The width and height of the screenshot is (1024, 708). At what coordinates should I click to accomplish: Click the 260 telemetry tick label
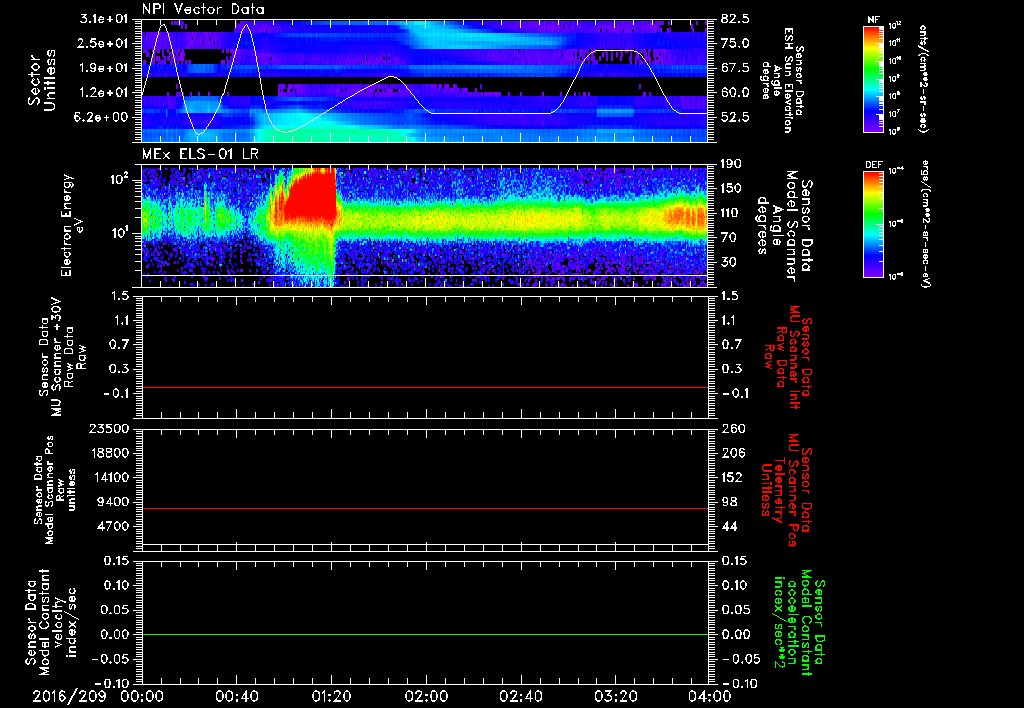tap(732, 429)
